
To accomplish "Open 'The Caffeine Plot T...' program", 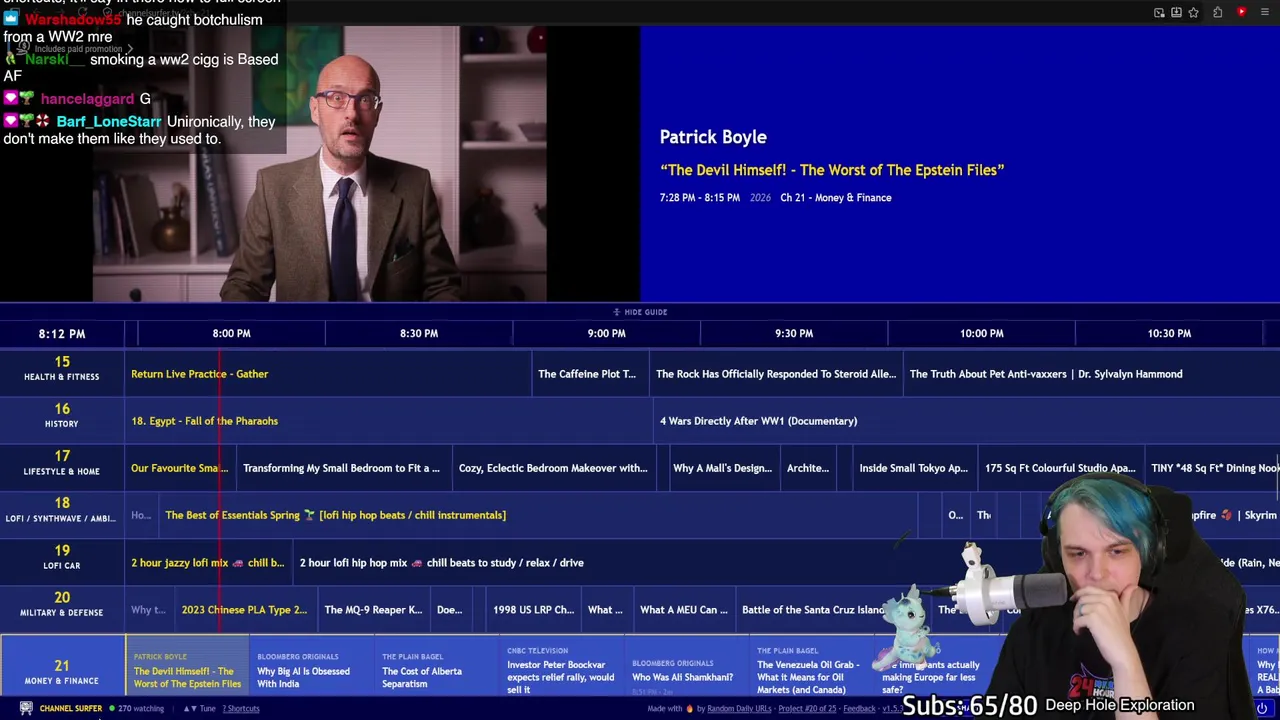I will pyautogui.click(x=590, y=374).
